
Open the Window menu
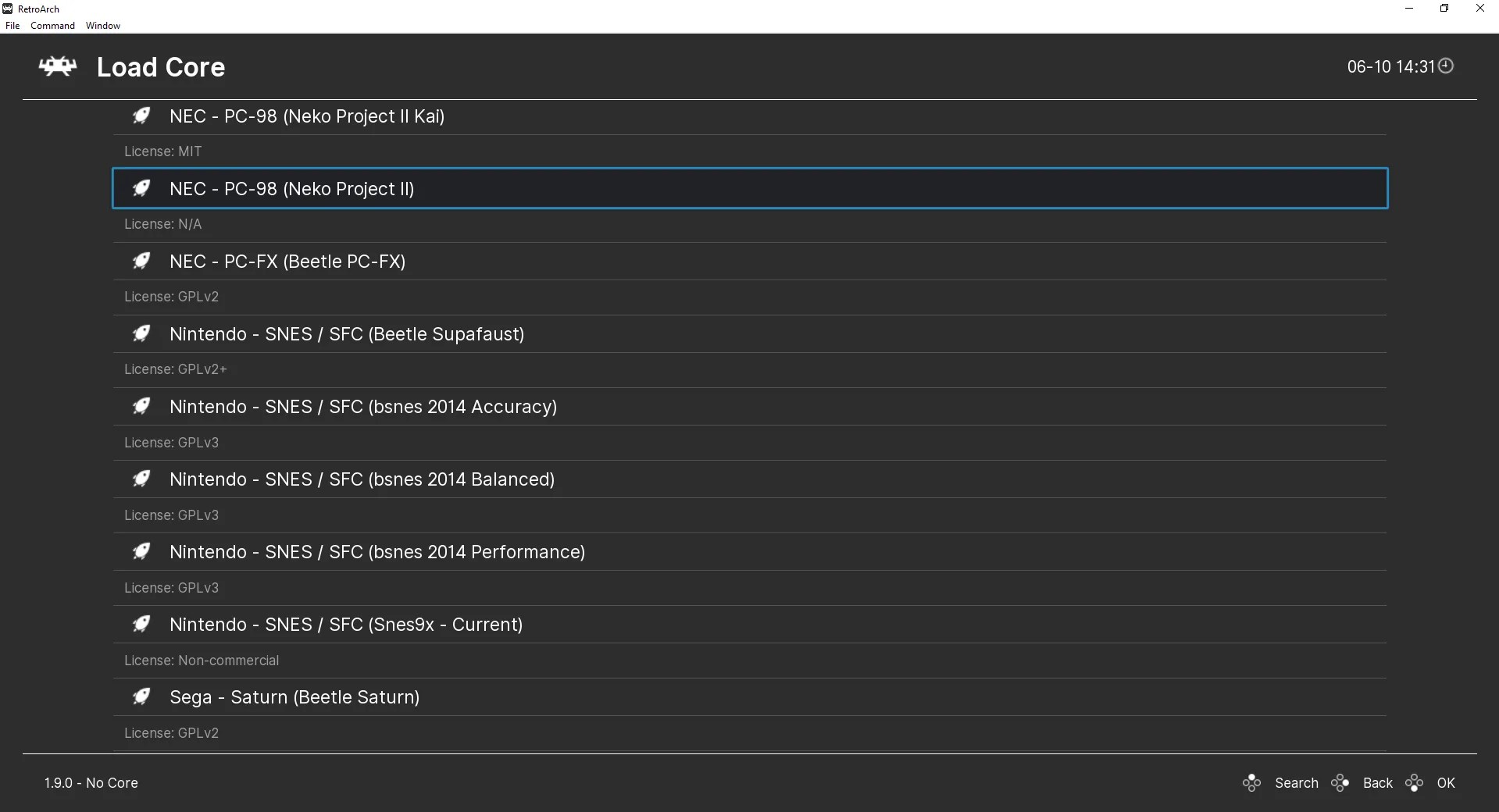(x=103, y=26)
